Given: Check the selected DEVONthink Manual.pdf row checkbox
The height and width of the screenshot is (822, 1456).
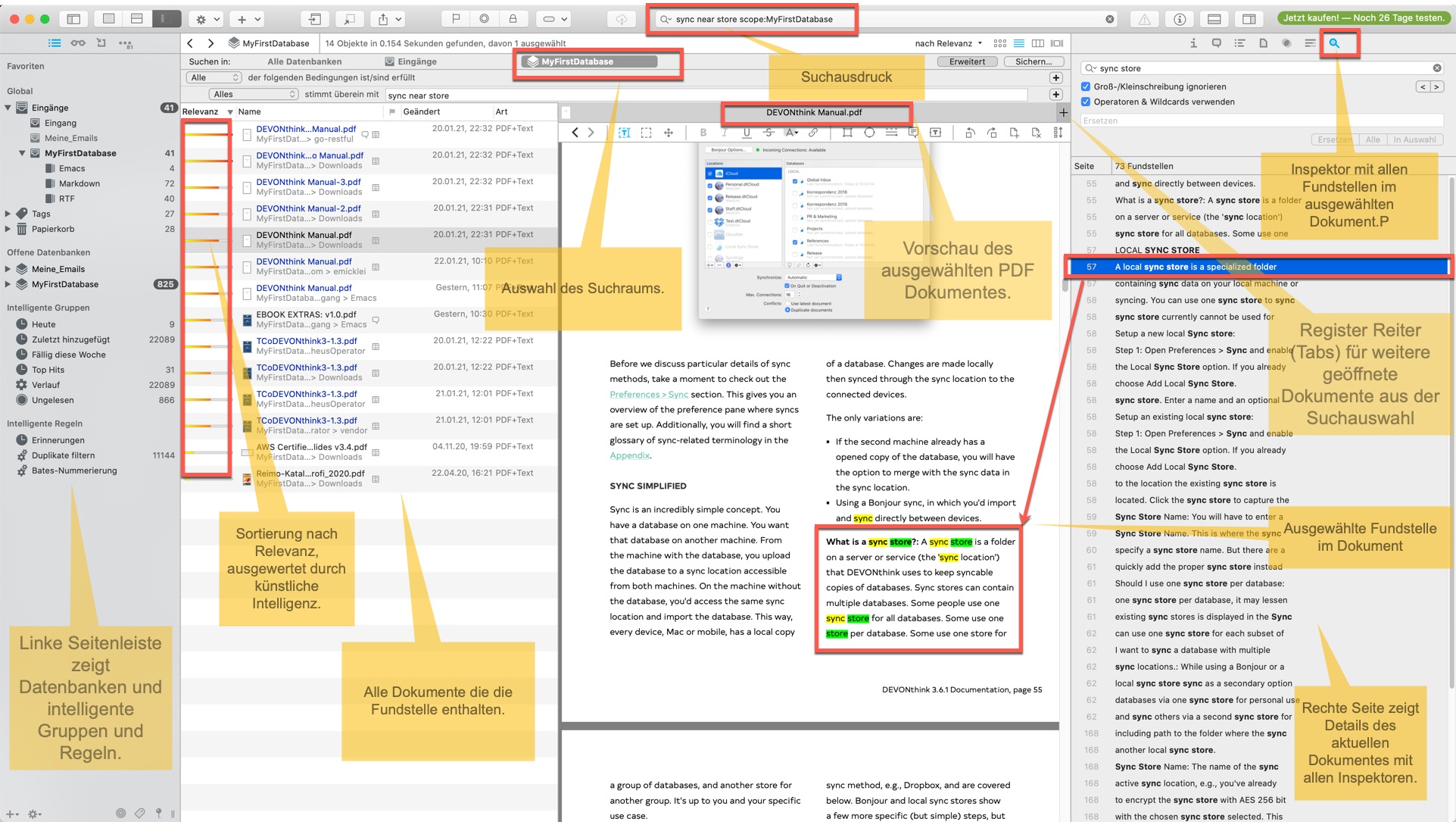Looking at the screenshot, I should tap(247, 240).
